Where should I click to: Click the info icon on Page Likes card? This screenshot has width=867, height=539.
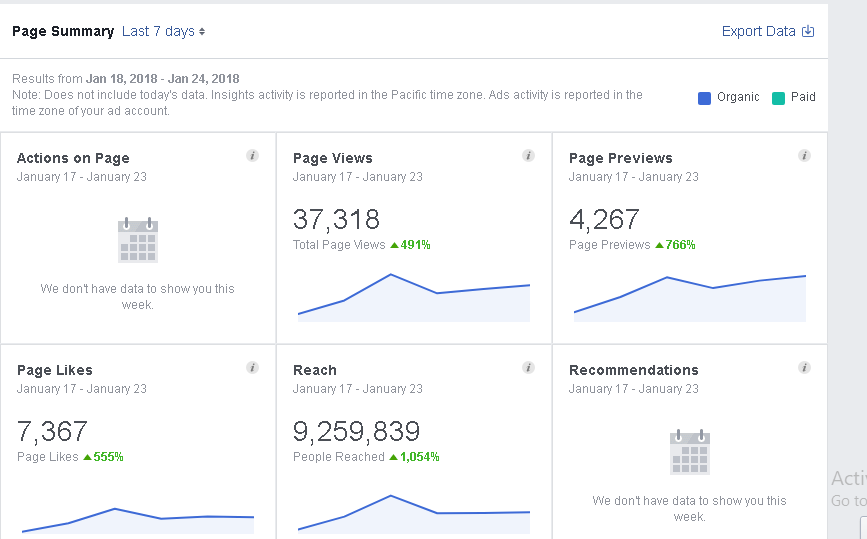click(252, 368)
